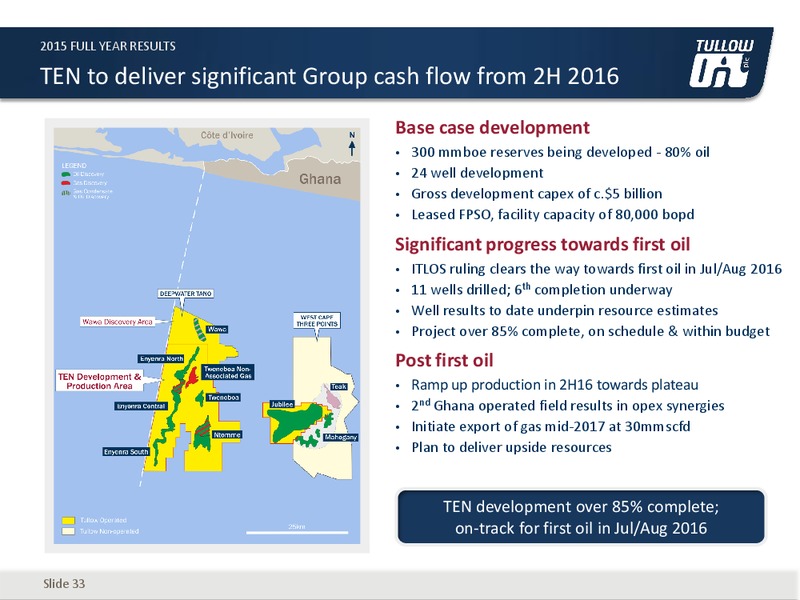Click the 'Ntomme' field label
The width and height of the screenshot is (800, 600).
coord(227,435)
